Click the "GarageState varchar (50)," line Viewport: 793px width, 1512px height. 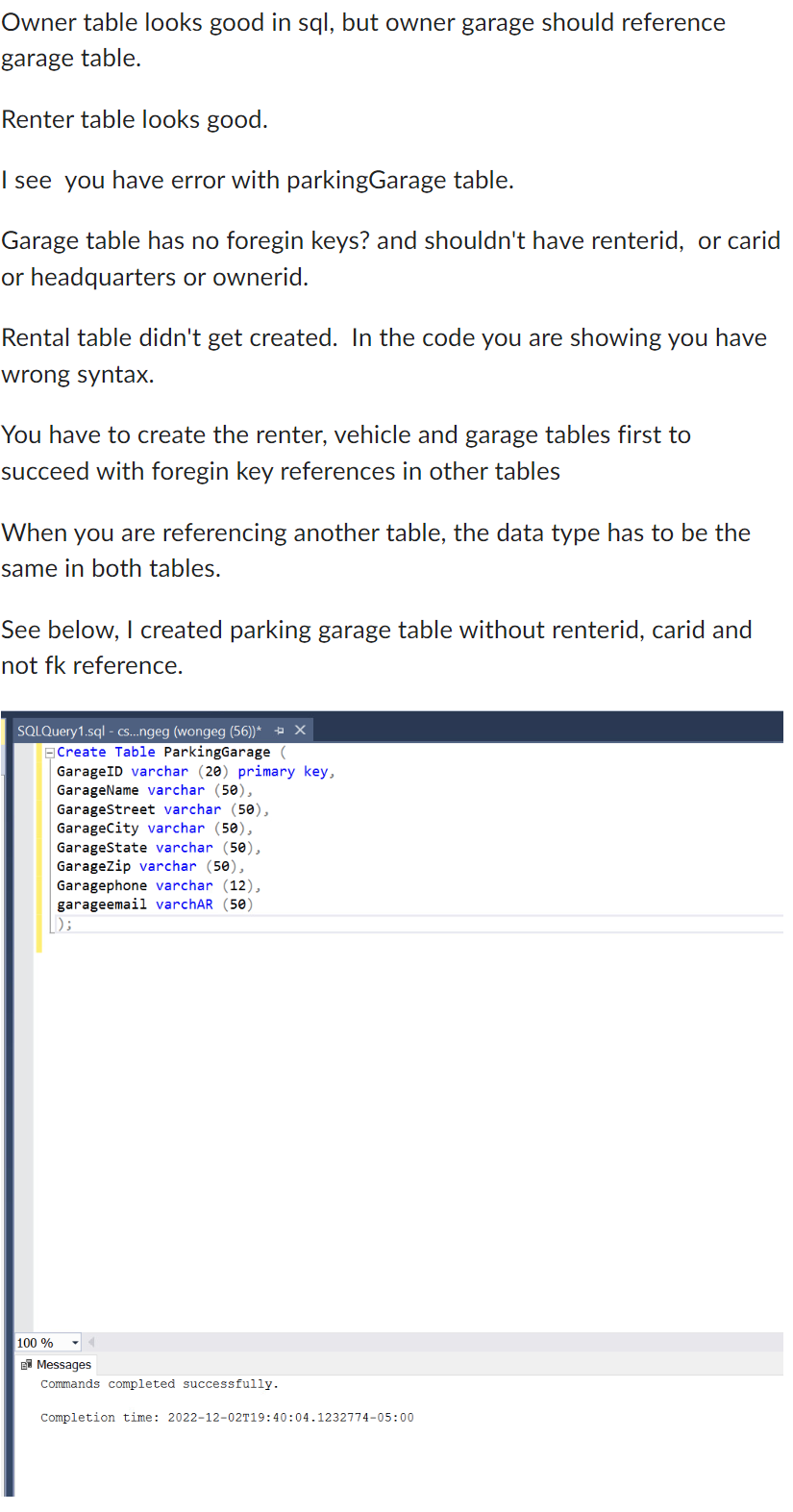tap(159, 848)
